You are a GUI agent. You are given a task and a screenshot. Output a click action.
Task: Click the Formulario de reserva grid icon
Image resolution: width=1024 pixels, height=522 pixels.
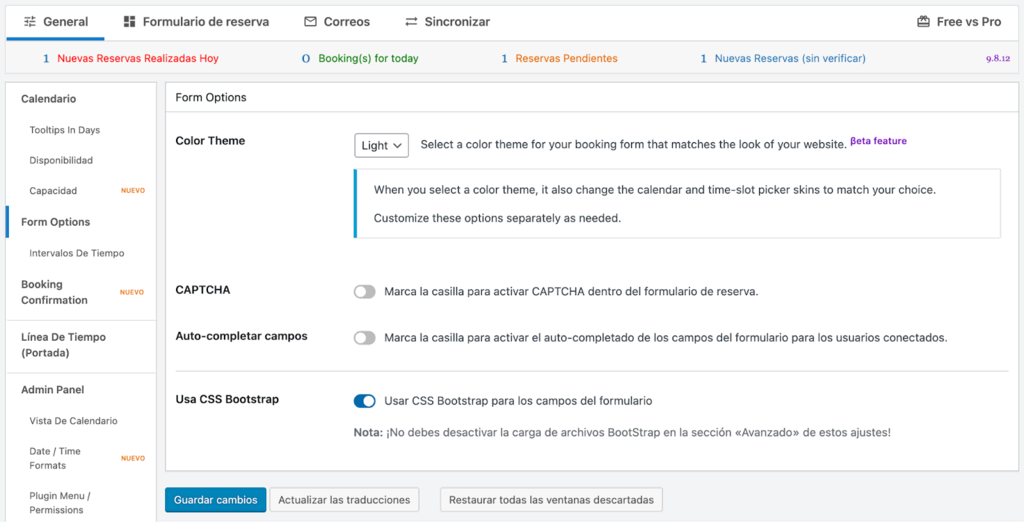click(129, 21)
